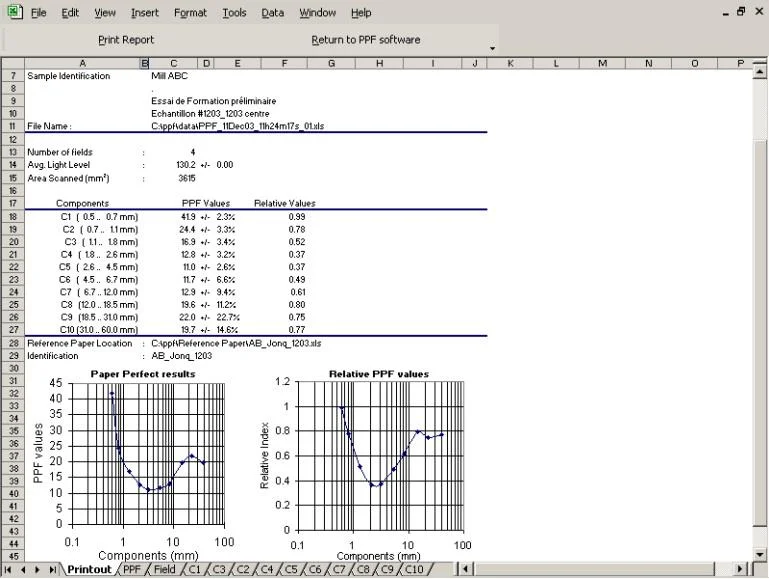The image size is (769, 579).
Task: Switch to the C3 sheet tab
Action: (x=219, y=569)
